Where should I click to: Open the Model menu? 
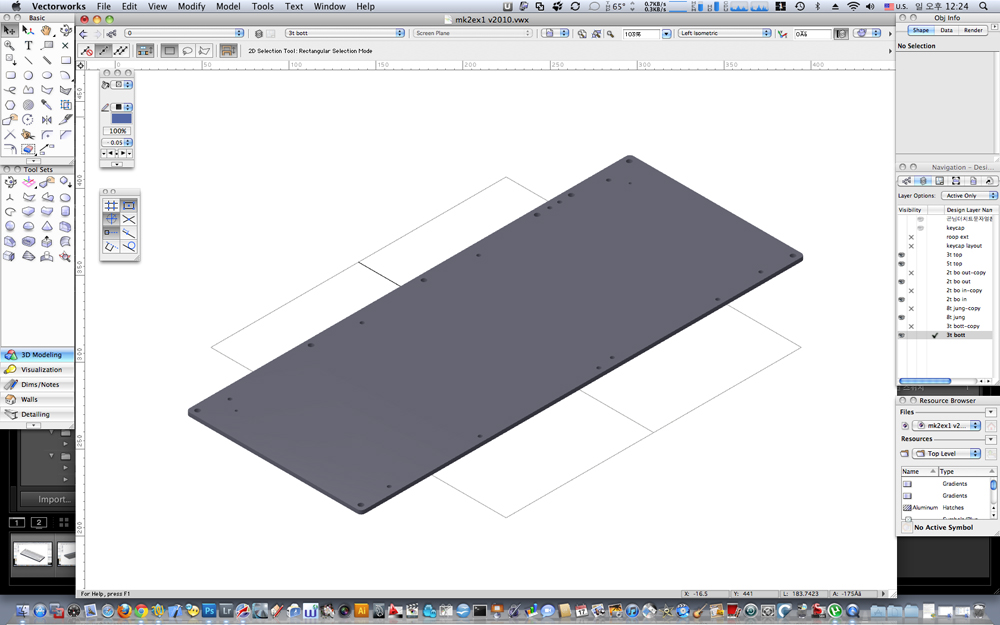[x=228, y=6]
